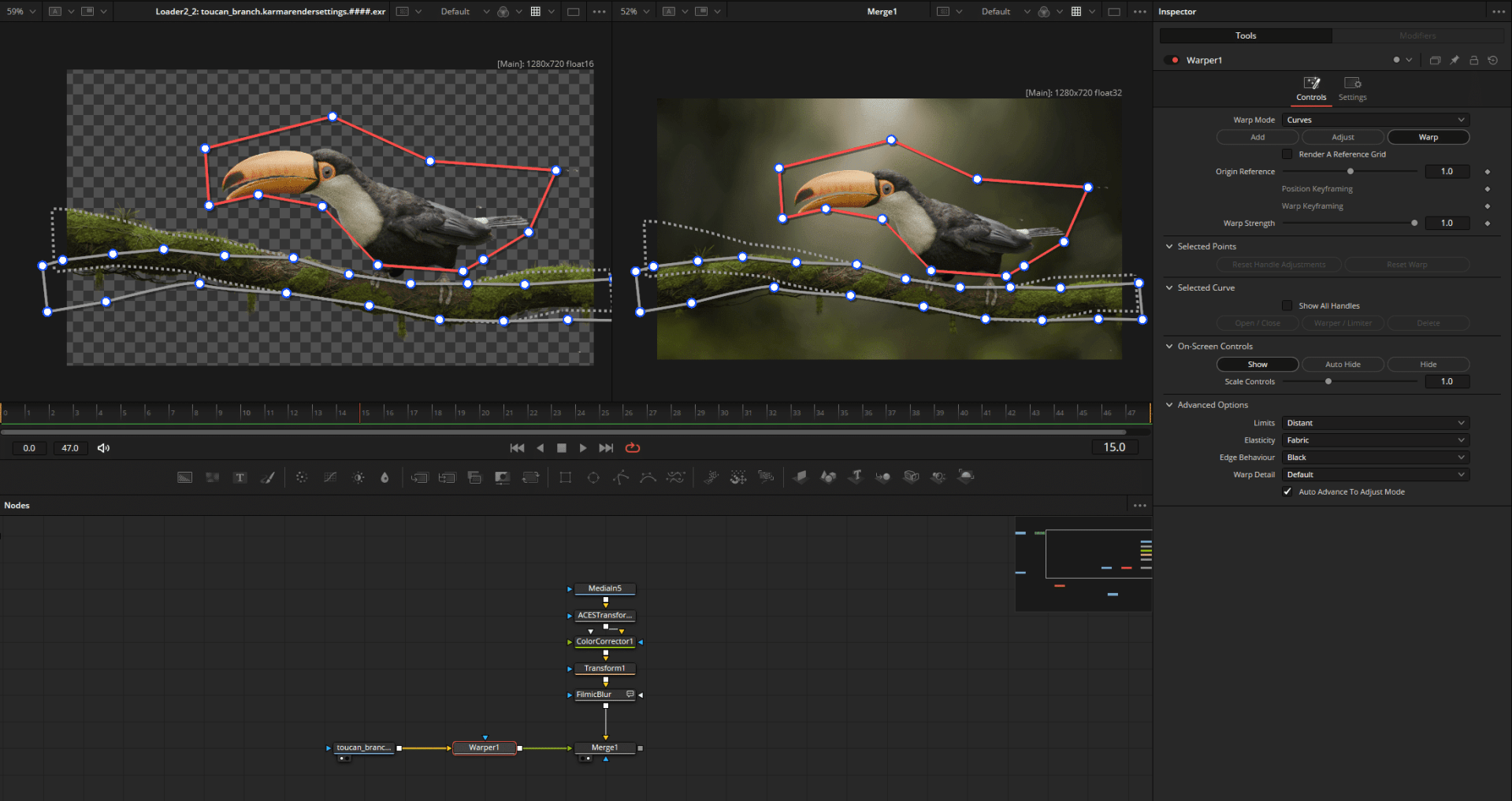Switch to the Modifiers tab
Viewport: 1512px width, 801px height.
click(x=1417, y=35)
